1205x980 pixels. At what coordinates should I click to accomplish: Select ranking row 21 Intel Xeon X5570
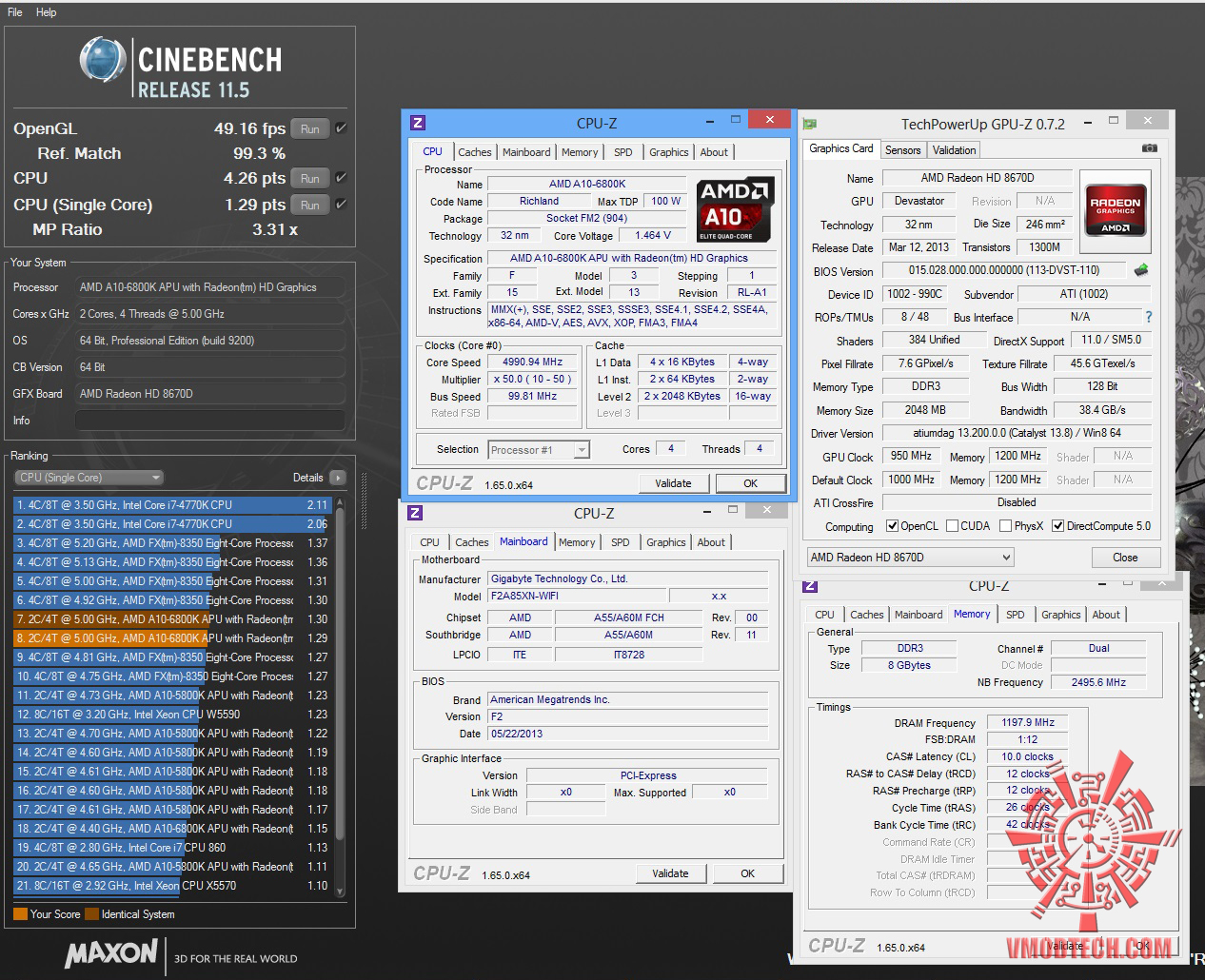click(x=172, y=886)
